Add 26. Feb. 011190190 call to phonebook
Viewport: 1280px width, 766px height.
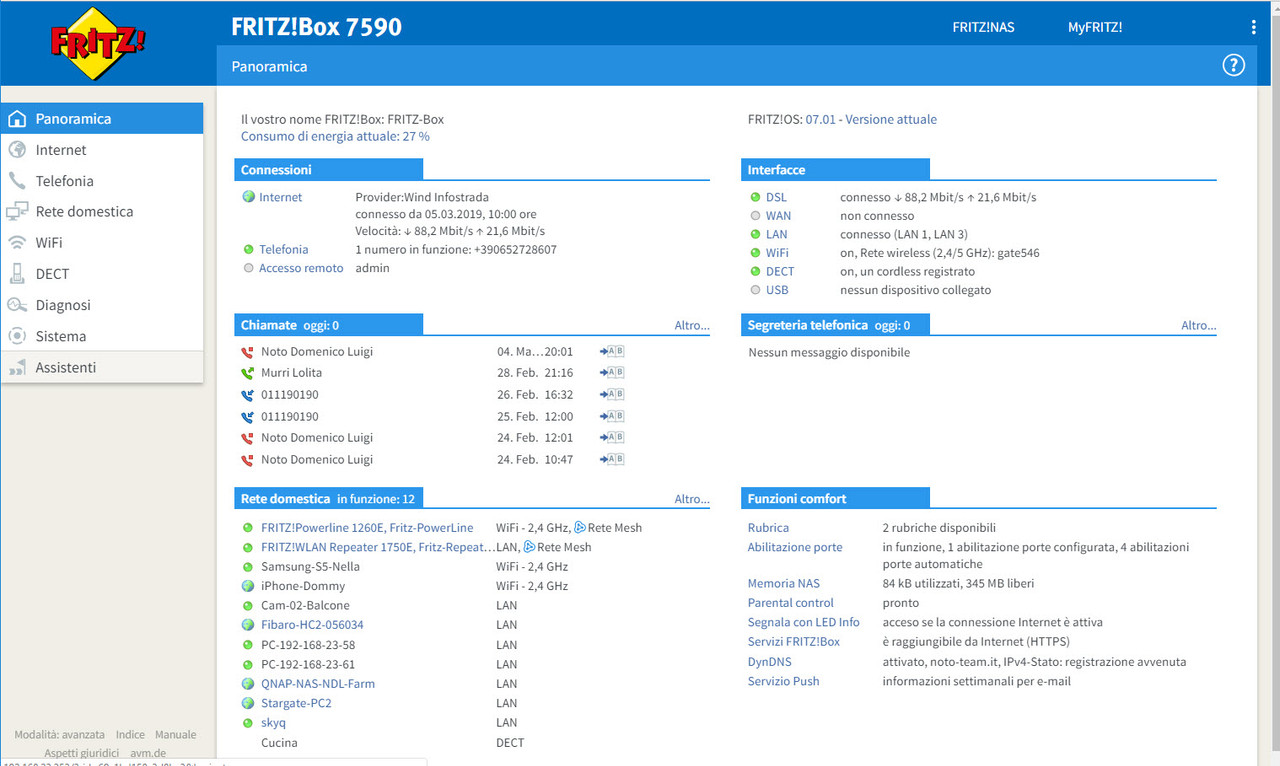point(612,394)
